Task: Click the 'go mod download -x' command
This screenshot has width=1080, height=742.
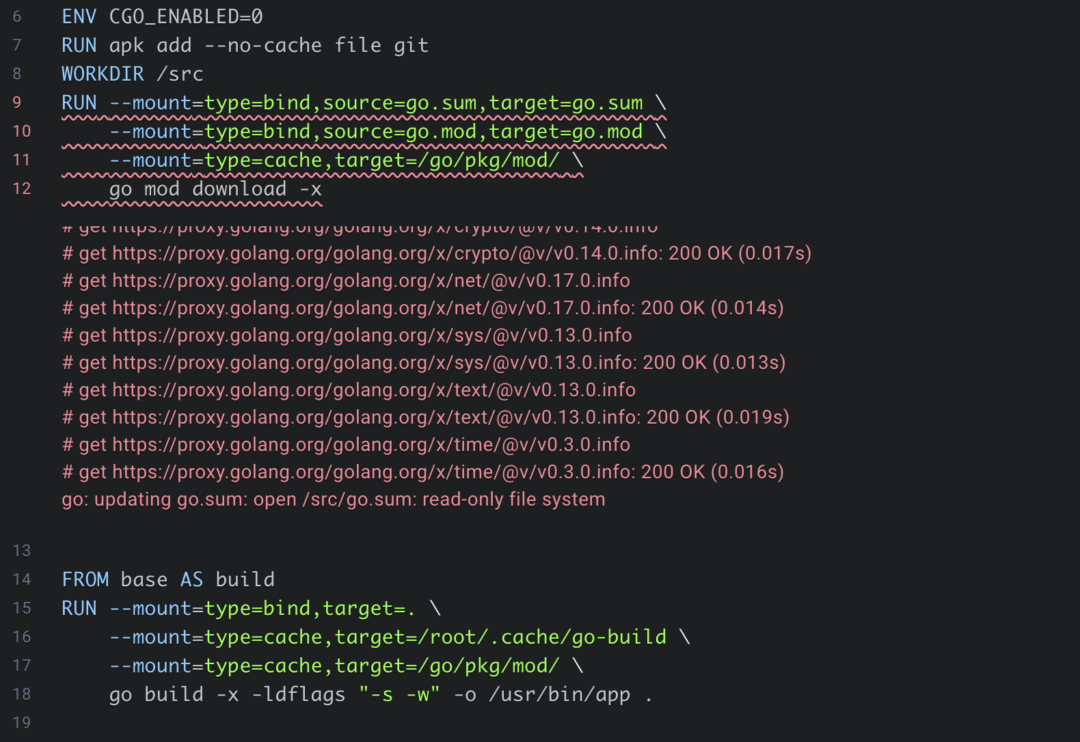Action: [x=215, y=189]
